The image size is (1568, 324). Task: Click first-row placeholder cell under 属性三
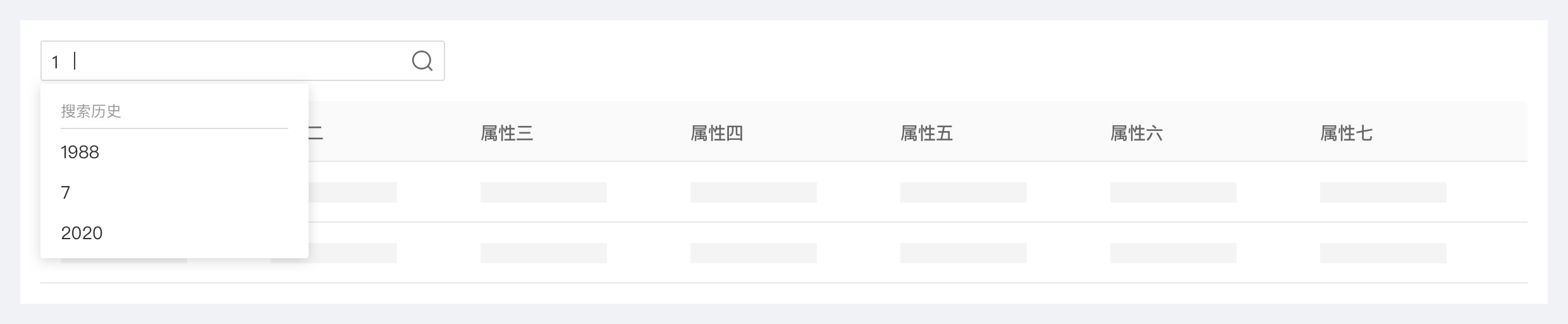(544, 192)
